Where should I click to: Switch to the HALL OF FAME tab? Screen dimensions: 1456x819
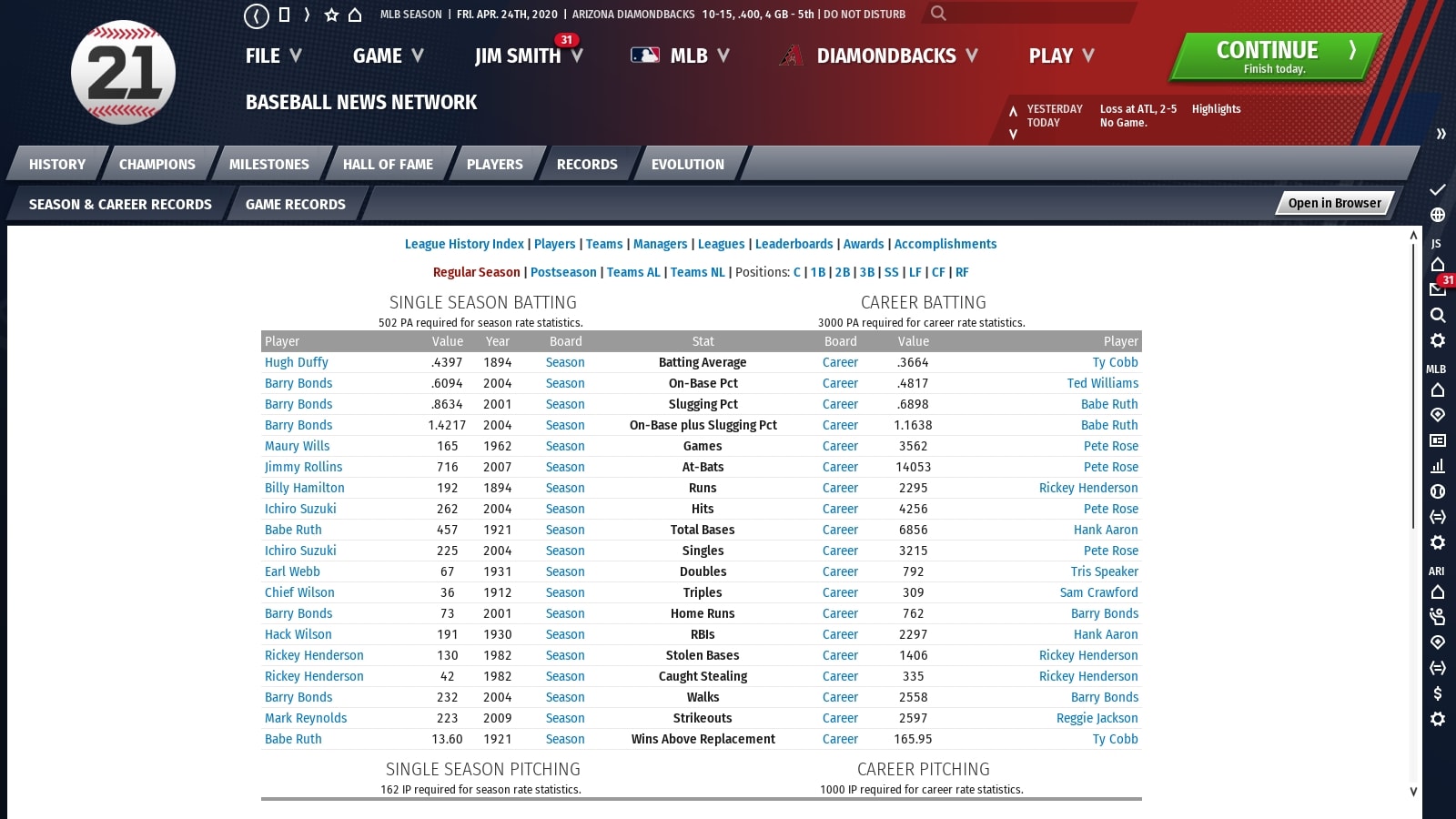click(388, 165)
